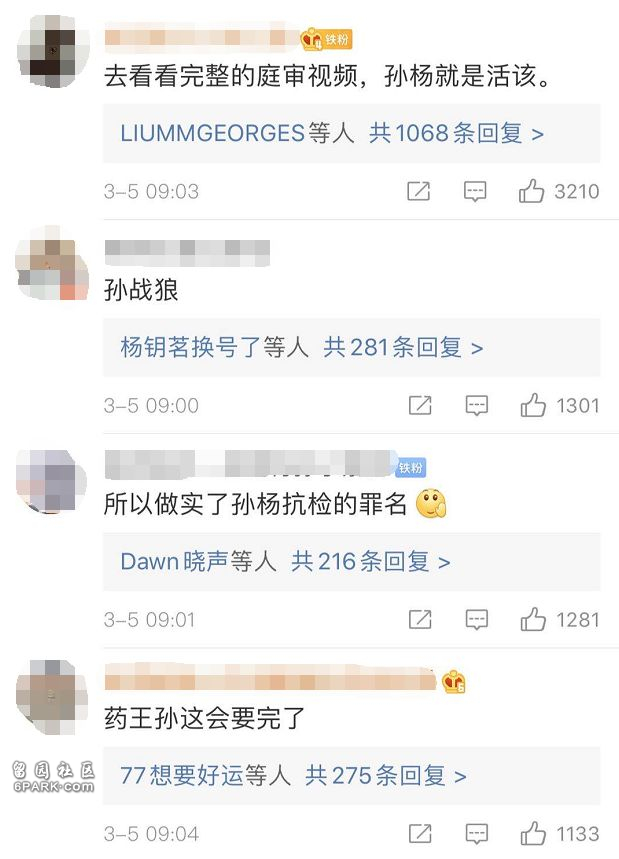Open the first commenter's avatar

click(53, 51)
